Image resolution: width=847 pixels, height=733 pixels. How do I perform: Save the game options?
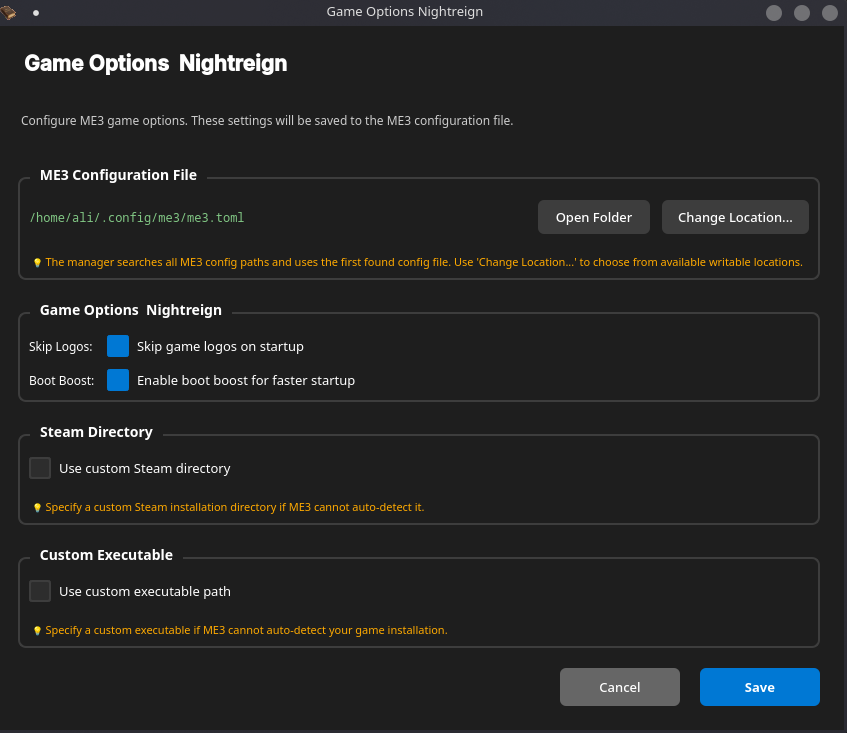point(759,687)
